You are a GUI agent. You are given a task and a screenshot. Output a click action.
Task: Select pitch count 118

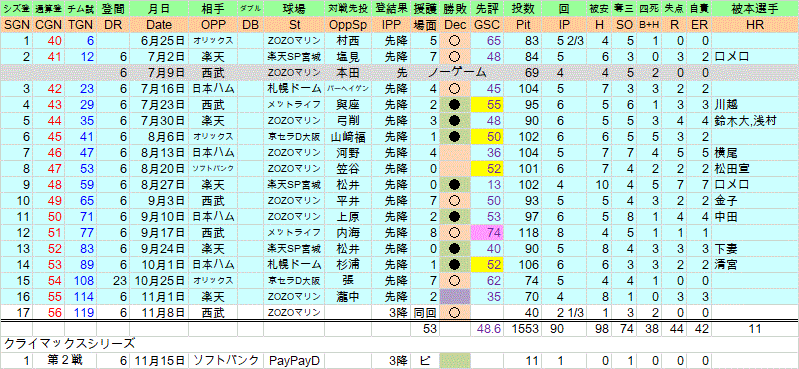(522, 232)
